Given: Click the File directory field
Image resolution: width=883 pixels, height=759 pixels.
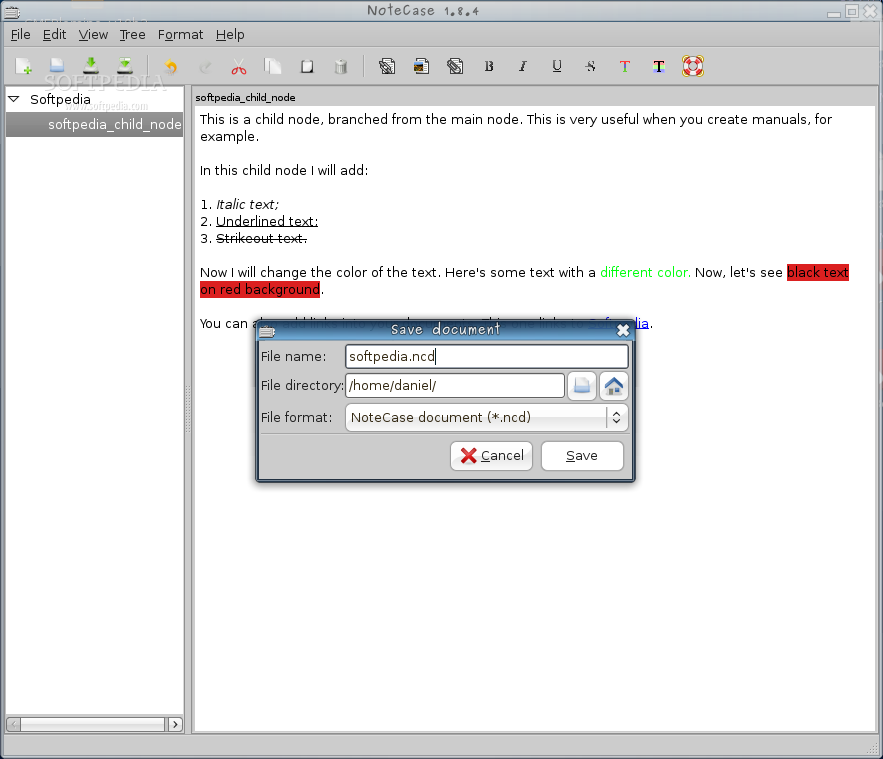Looking at the screenshot, I should click(x=454, y=386).
